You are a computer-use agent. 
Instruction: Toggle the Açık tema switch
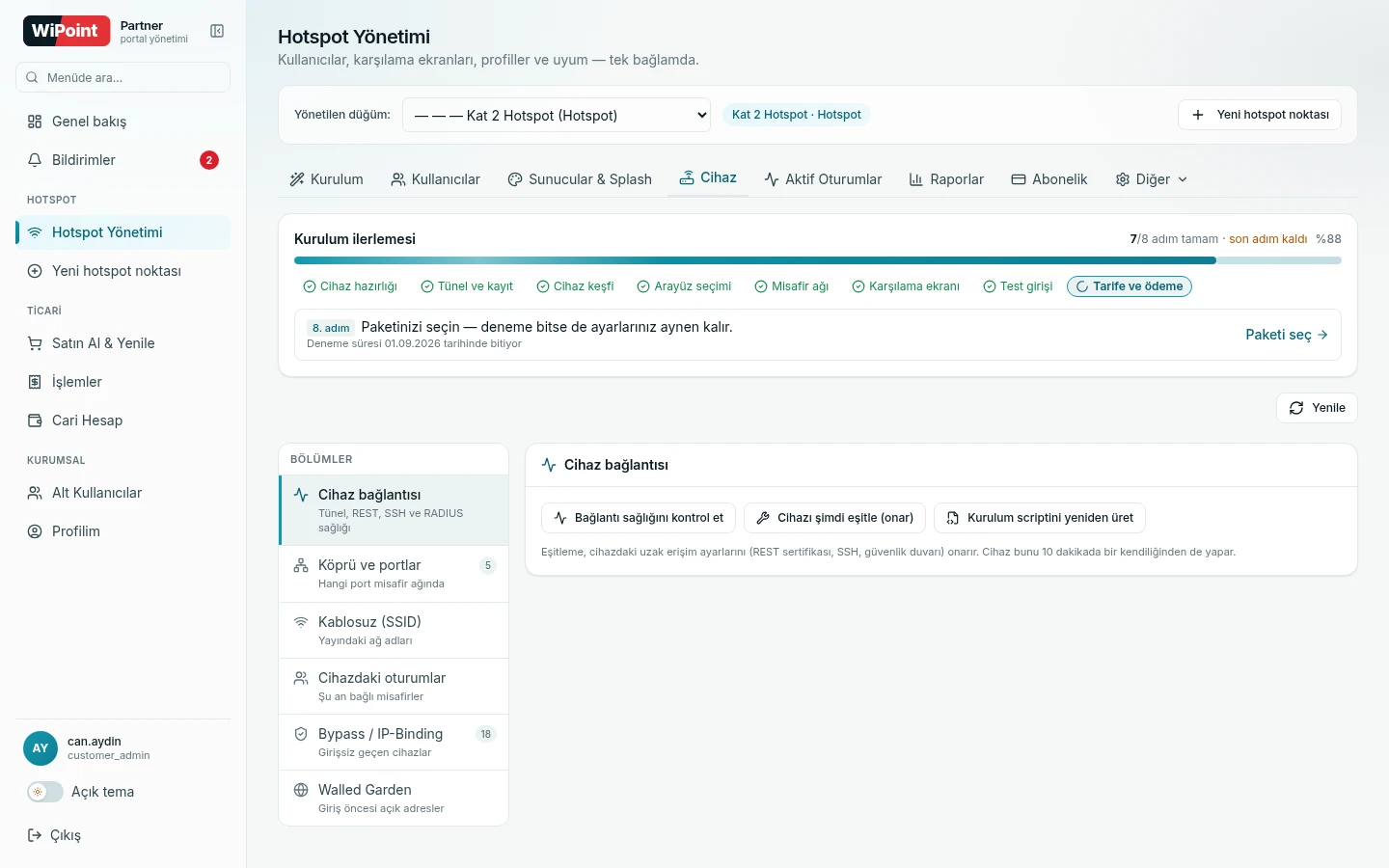[x=44, y=792]
